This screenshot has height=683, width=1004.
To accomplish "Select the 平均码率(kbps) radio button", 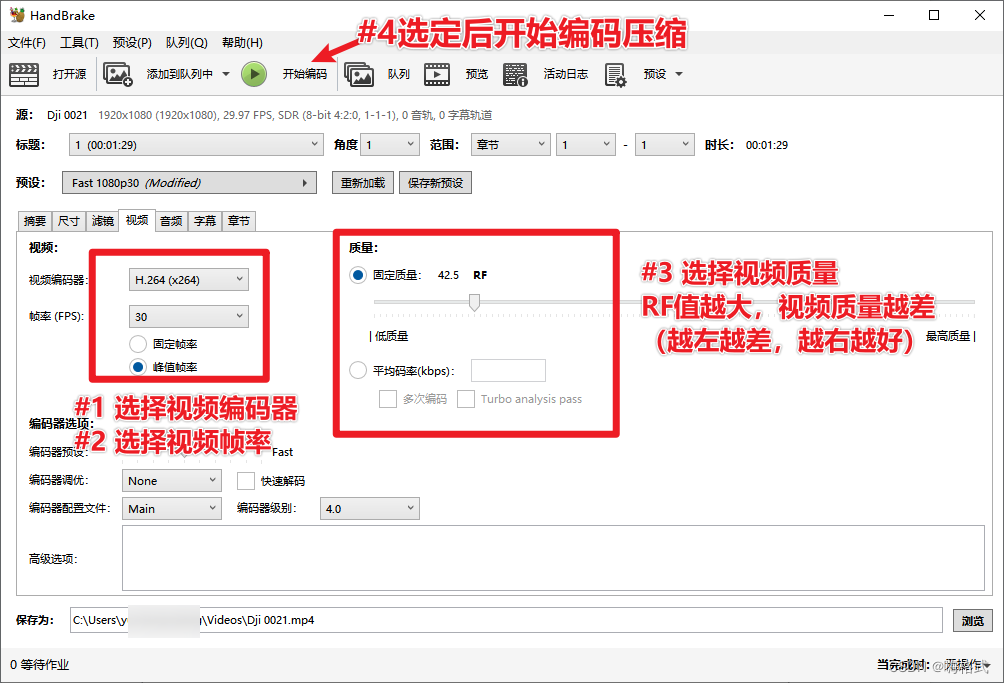I will tap(358, 370).
